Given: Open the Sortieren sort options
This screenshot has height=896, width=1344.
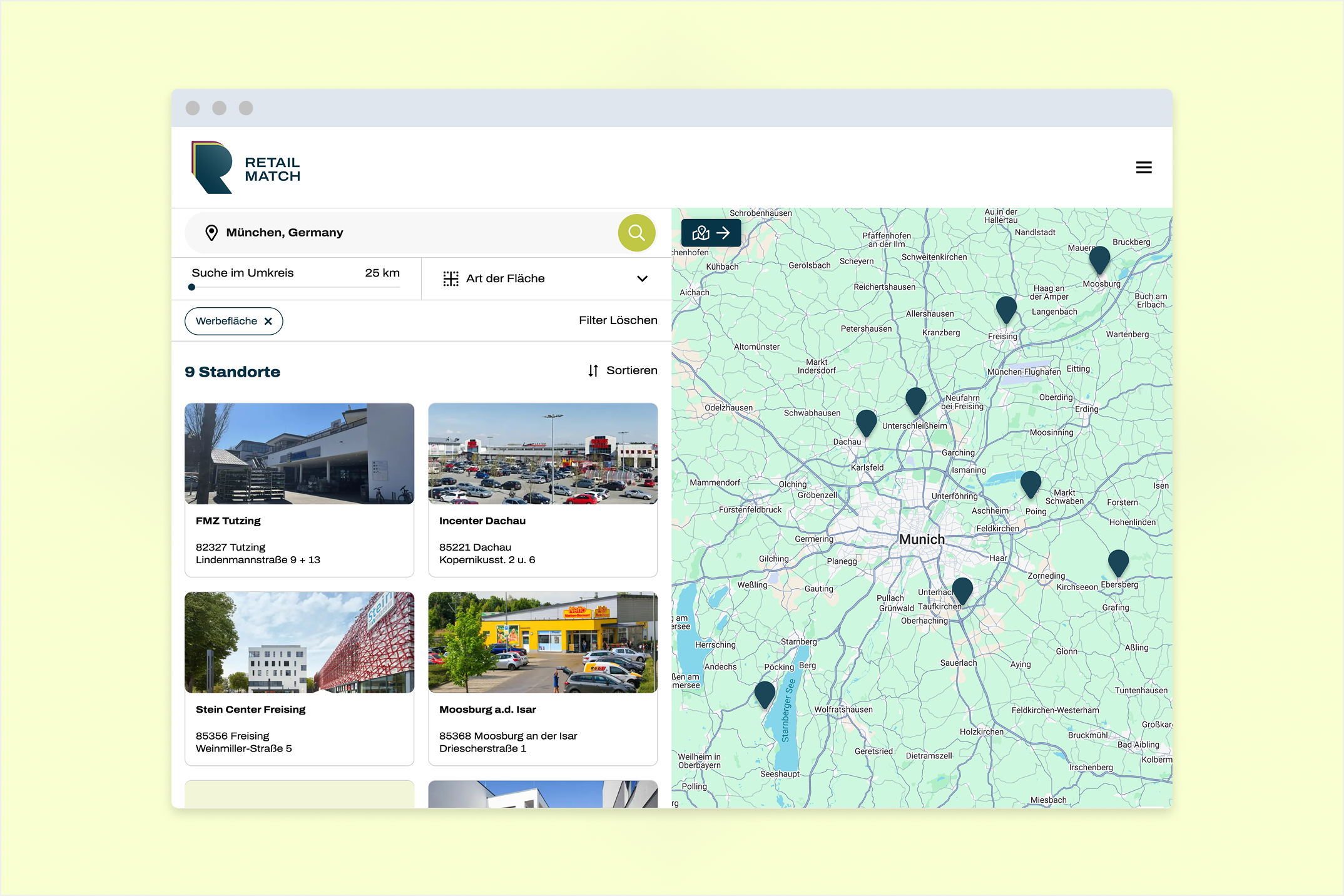Looking at the screenshot, I should pos(623,370).
